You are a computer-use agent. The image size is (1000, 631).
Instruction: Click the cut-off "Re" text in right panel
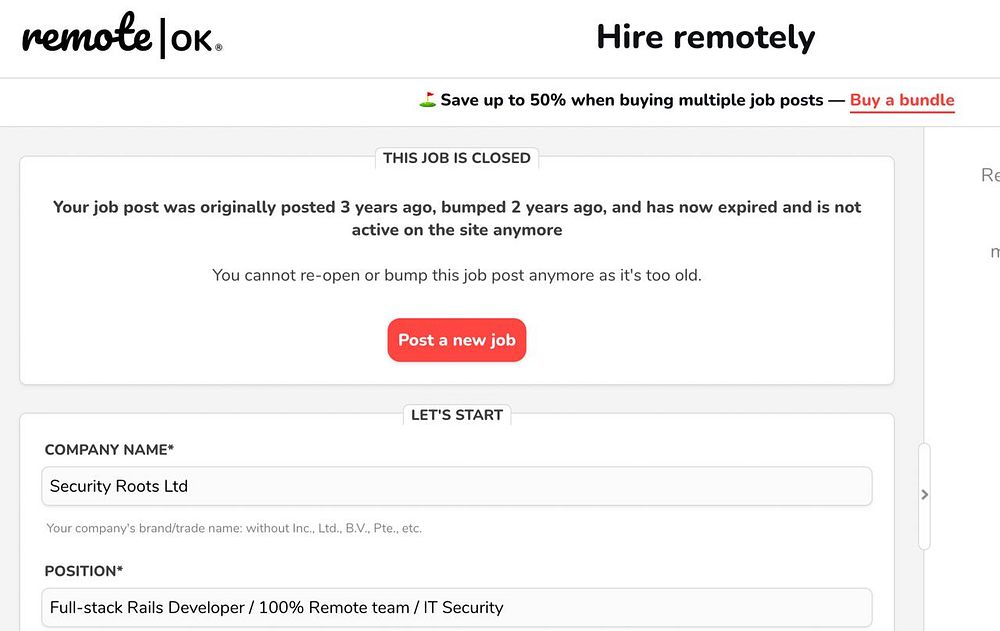pyautogui.click(x=990, y=176)
